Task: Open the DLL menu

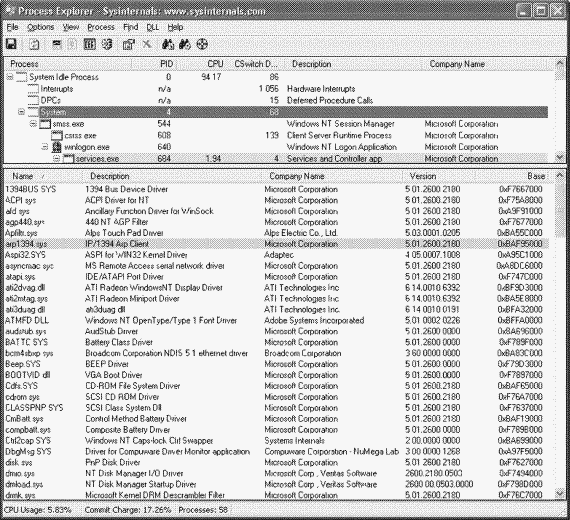Action: [x=152, y=27]
